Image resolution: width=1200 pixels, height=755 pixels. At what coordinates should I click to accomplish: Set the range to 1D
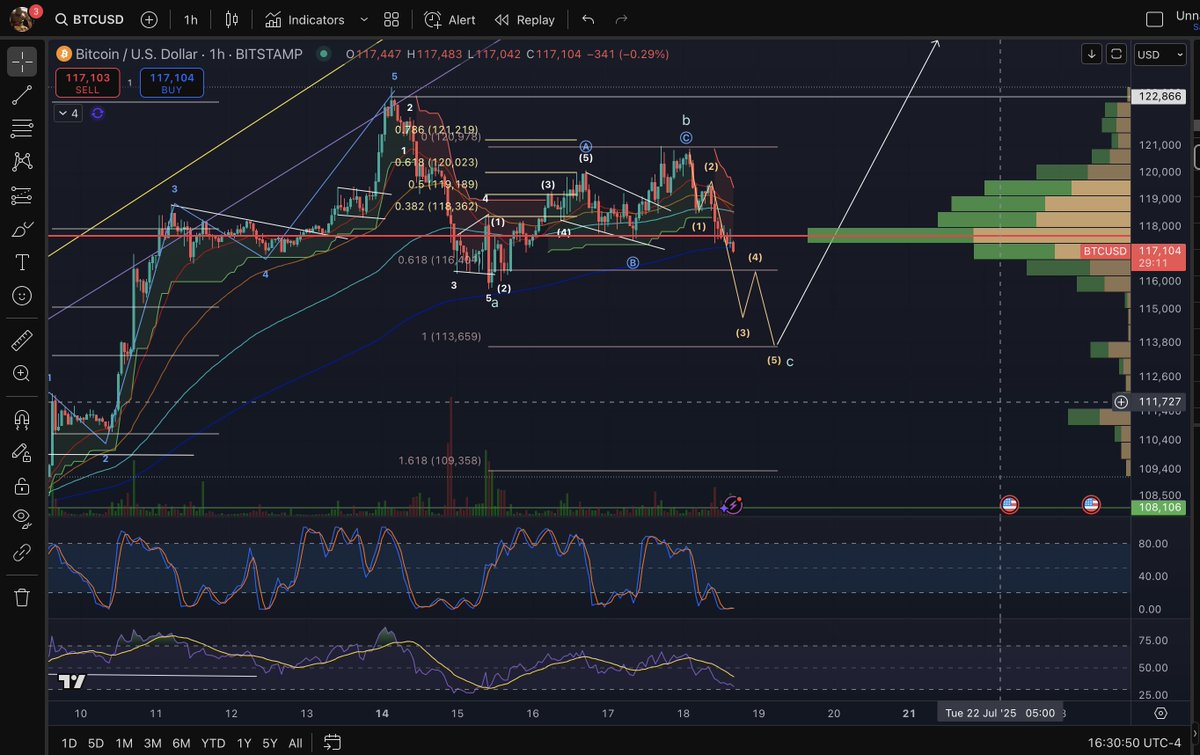tap(69, 743)
